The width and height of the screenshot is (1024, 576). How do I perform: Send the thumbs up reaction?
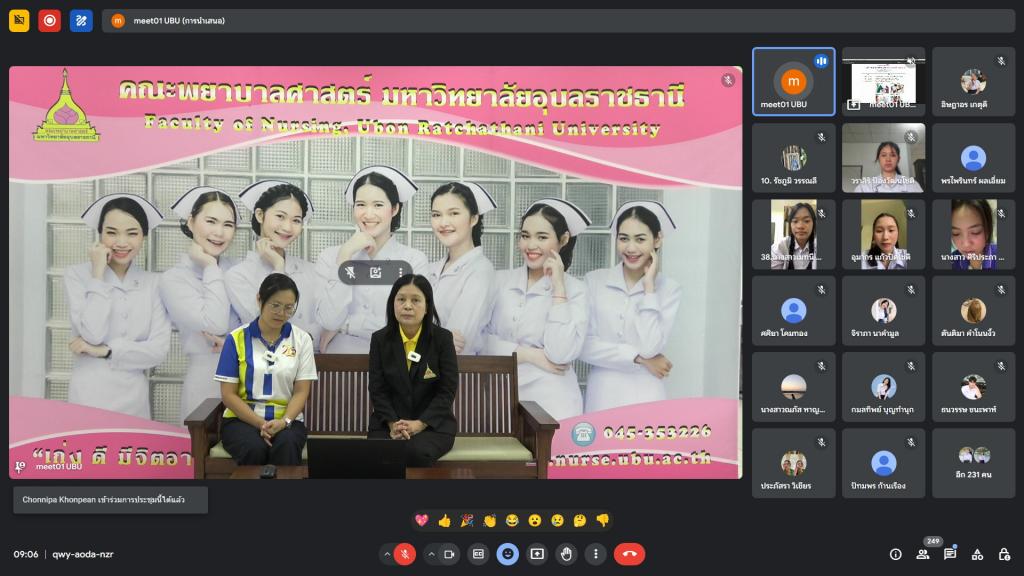click(x=445, y=521)
